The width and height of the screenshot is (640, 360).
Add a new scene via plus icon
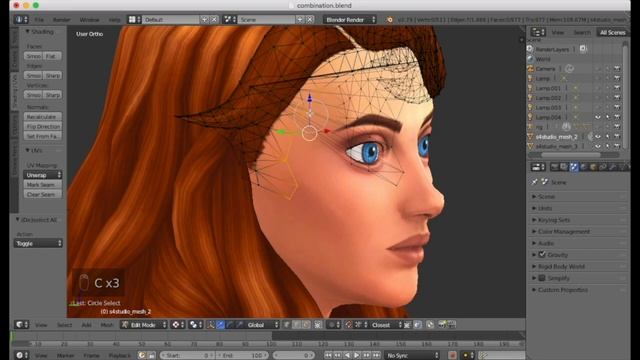coord(300,19)
